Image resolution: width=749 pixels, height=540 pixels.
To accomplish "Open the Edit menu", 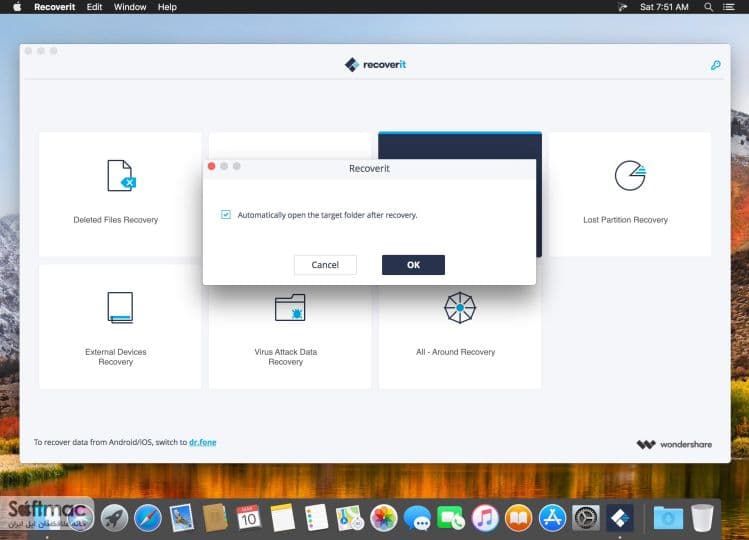I will (94, 7).
